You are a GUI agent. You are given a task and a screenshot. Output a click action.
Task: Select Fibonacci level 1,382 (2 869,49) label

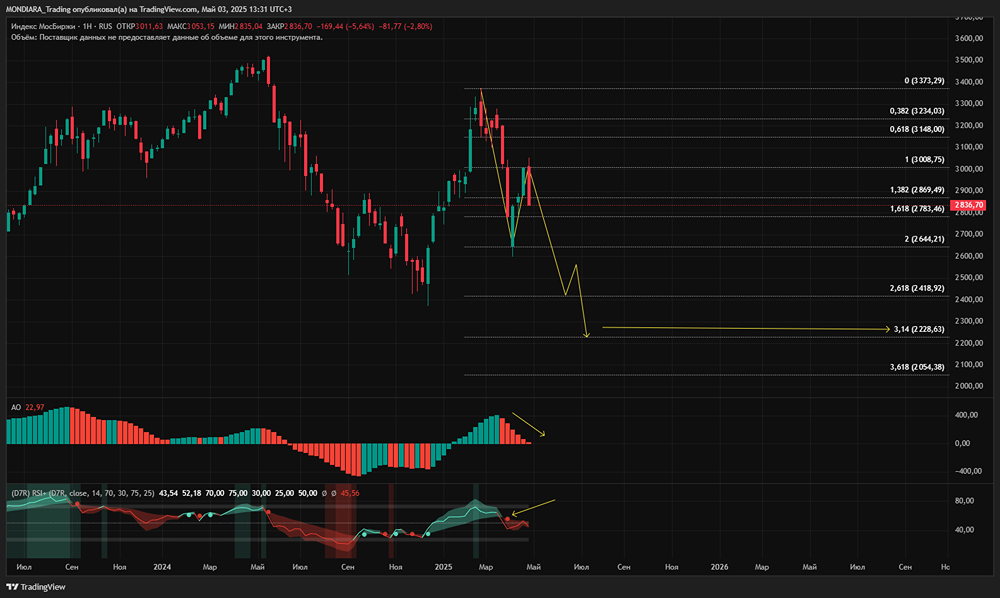click(917, 189)
